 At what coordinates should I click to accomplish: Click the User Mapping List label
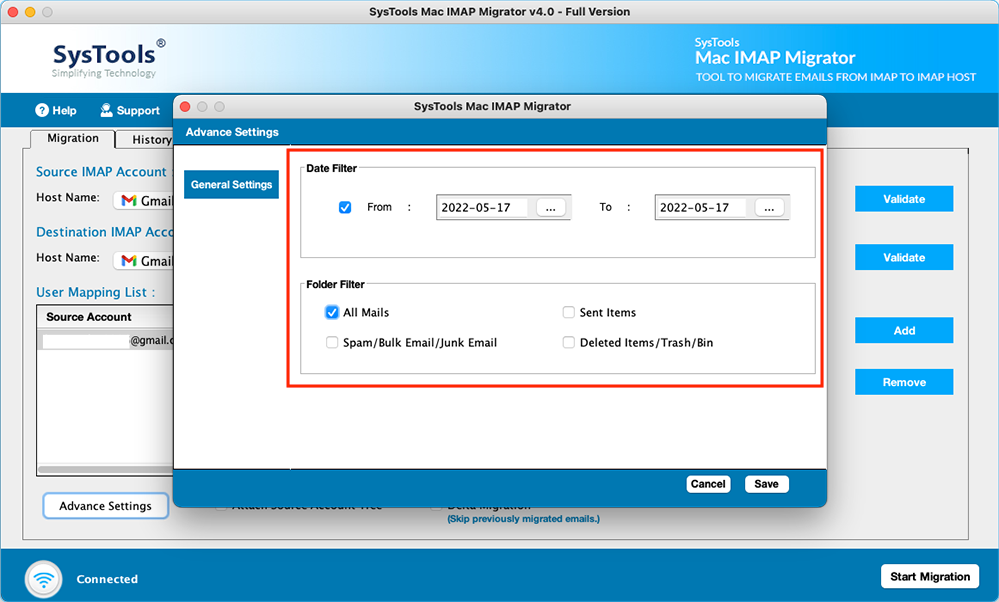pyautogui.click(x=96, y=292)
